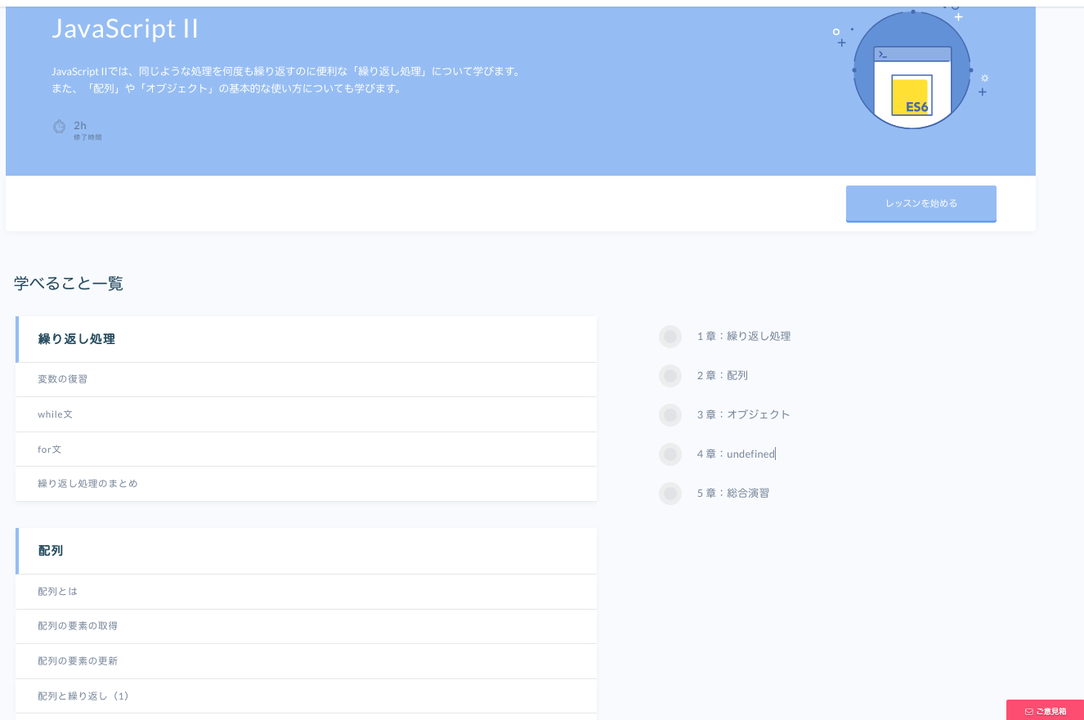Select the chapter 1 circle marker

pos(670,336)
